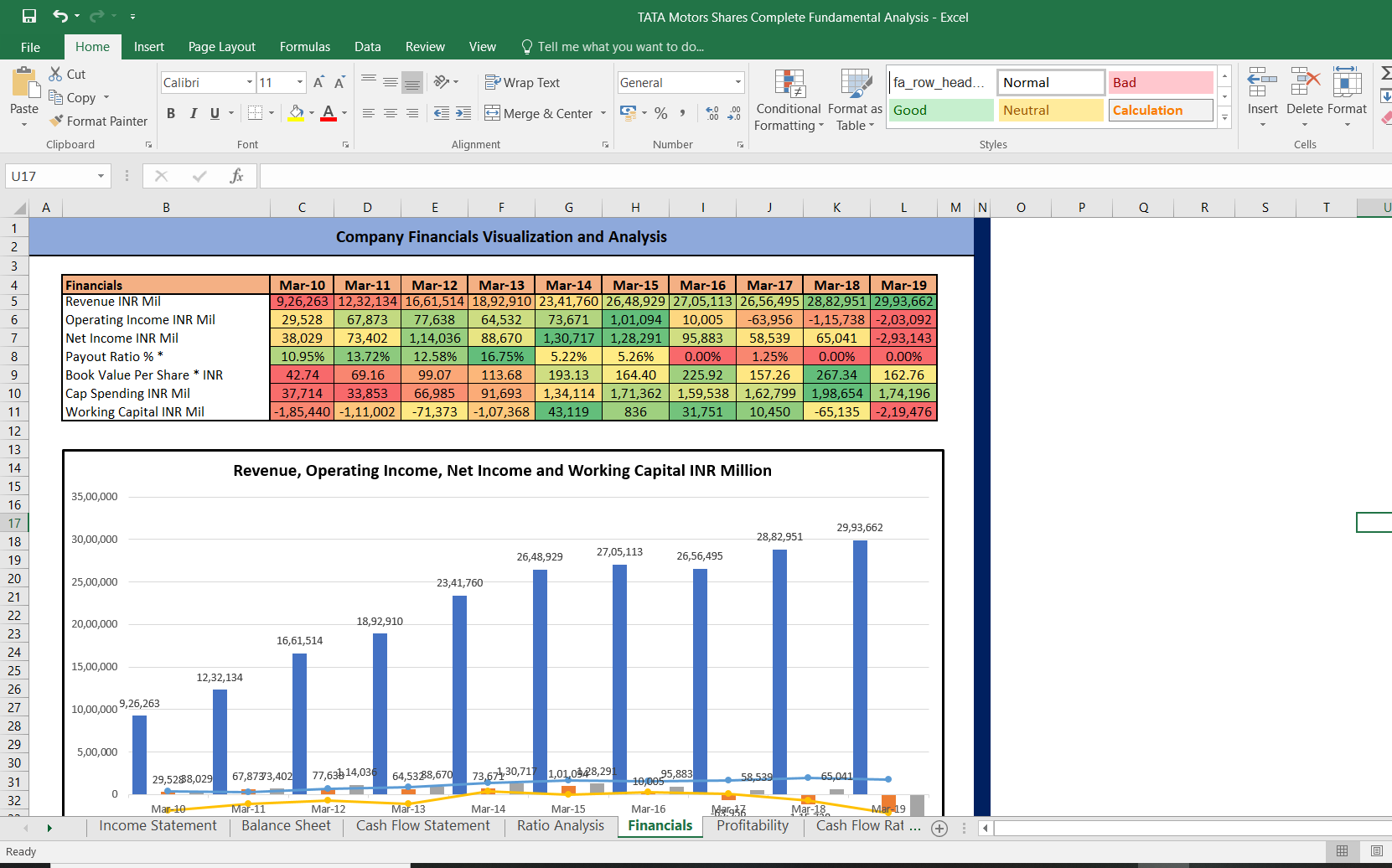The height and width of the screenshot is (868, 1392).
Task: Open the font size dropdown
Action: pyautogui.click(x=300, y=82)
